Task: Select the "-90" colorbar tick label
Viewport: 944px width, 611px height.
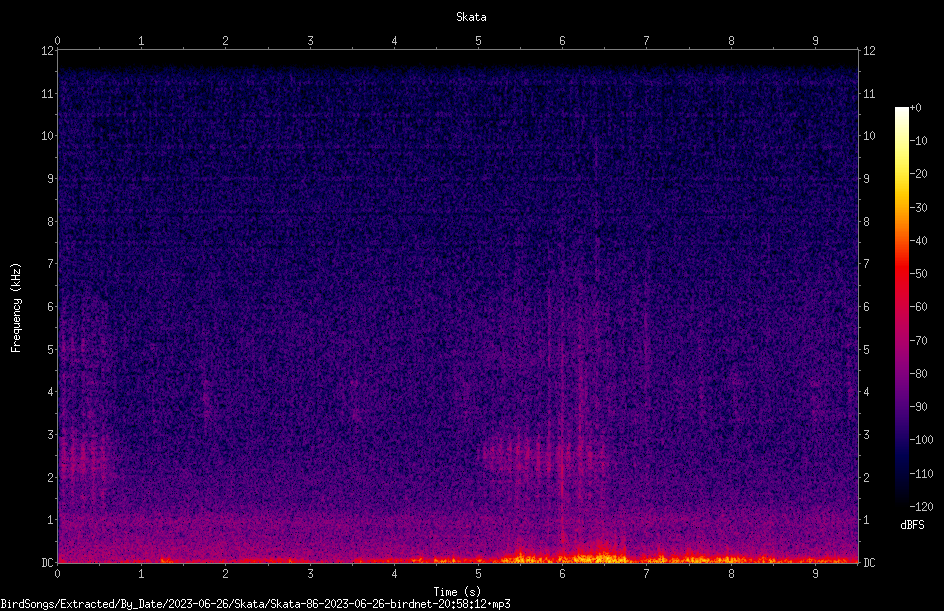Action: coord(918,407)
